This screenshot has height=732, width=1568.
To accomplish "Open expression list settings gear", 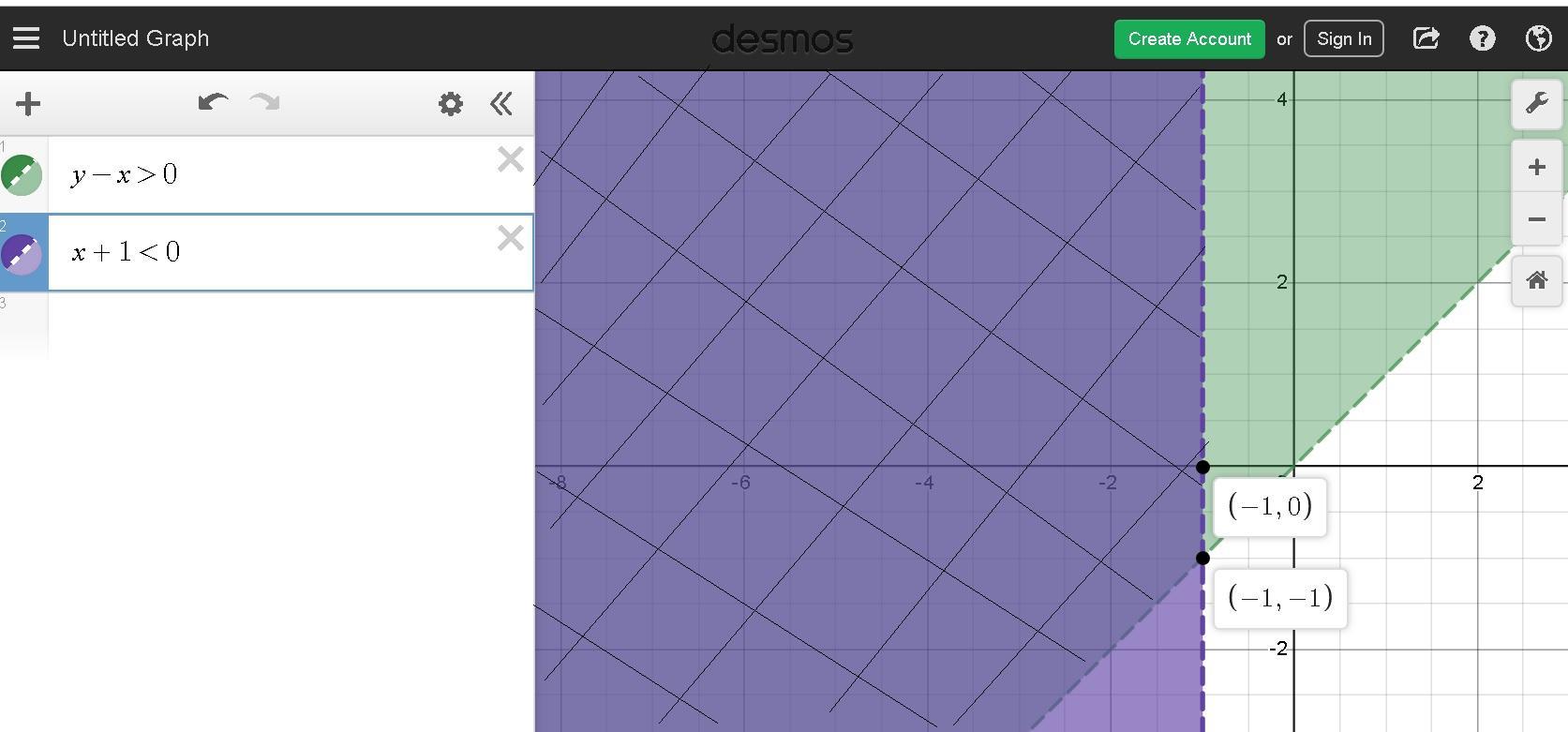I will click(x=451, y=103).
